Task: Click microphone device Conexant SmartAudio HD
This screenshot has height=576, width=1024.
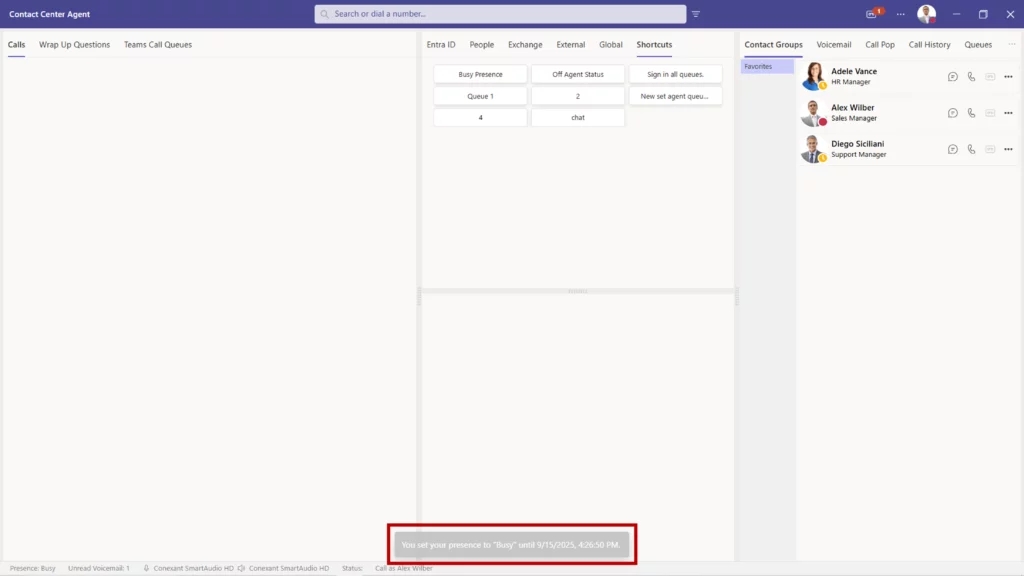Action: 190,568
